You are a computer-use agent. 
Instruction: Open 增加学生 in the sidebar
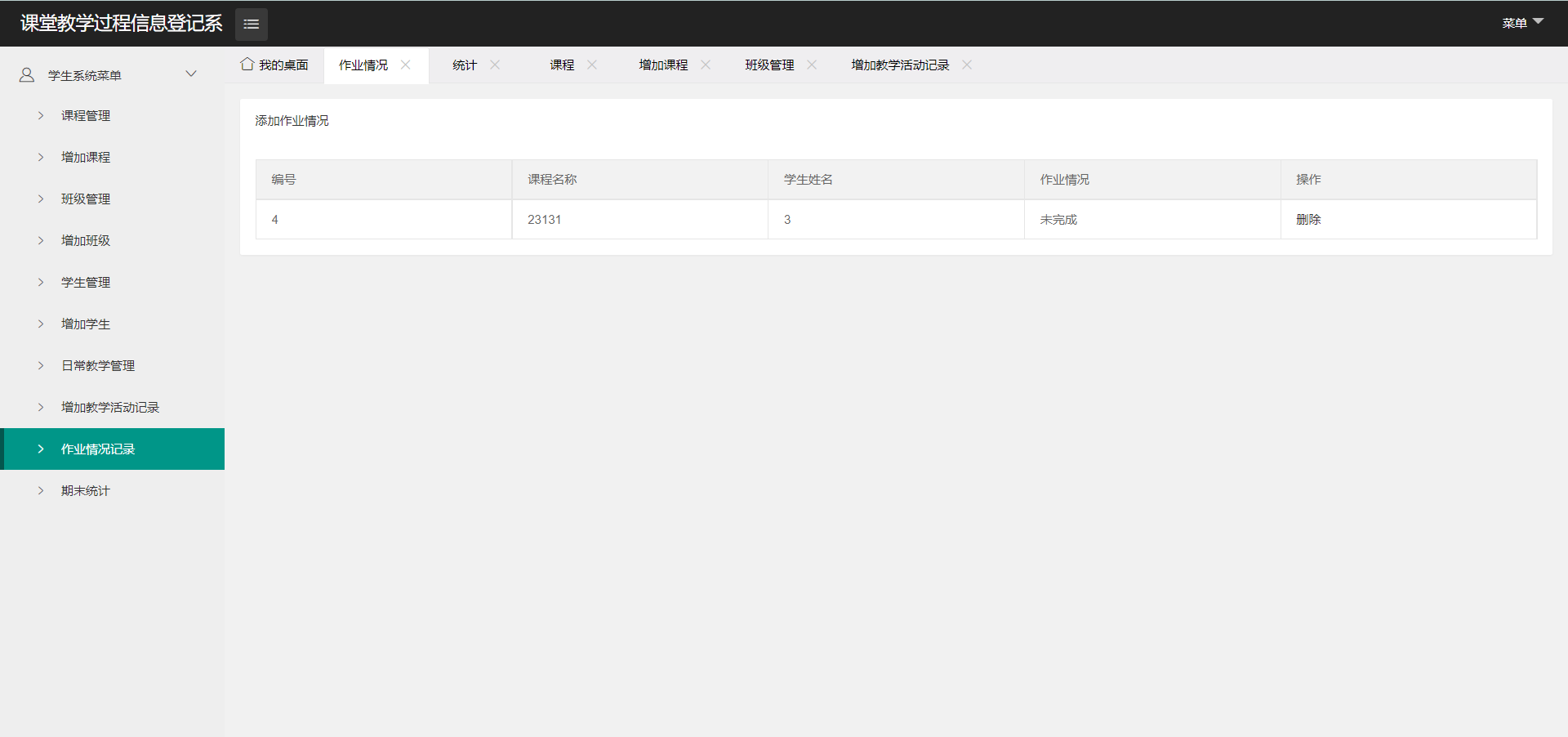coord(113,324)
